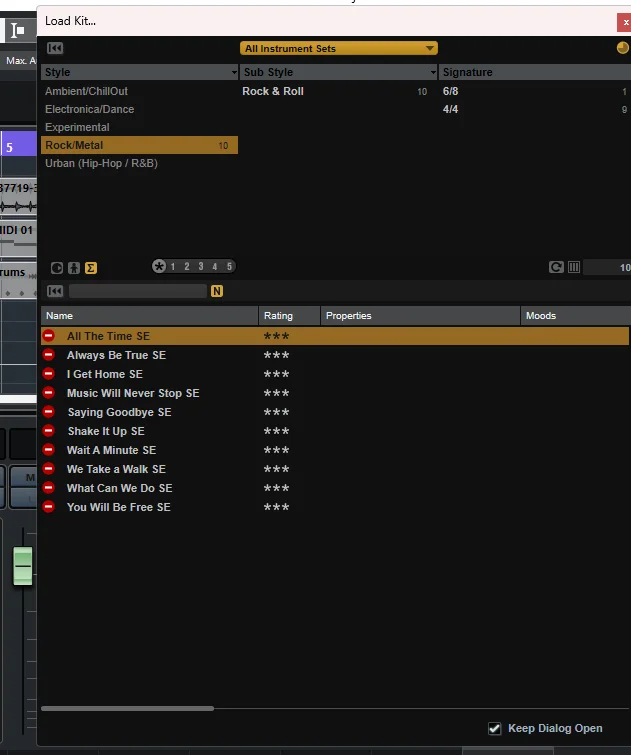Close the Load Kit dialog
Image resolution: width=631 pixels, height=755 pixels.
pyautogui.click(x=625, y=22)
